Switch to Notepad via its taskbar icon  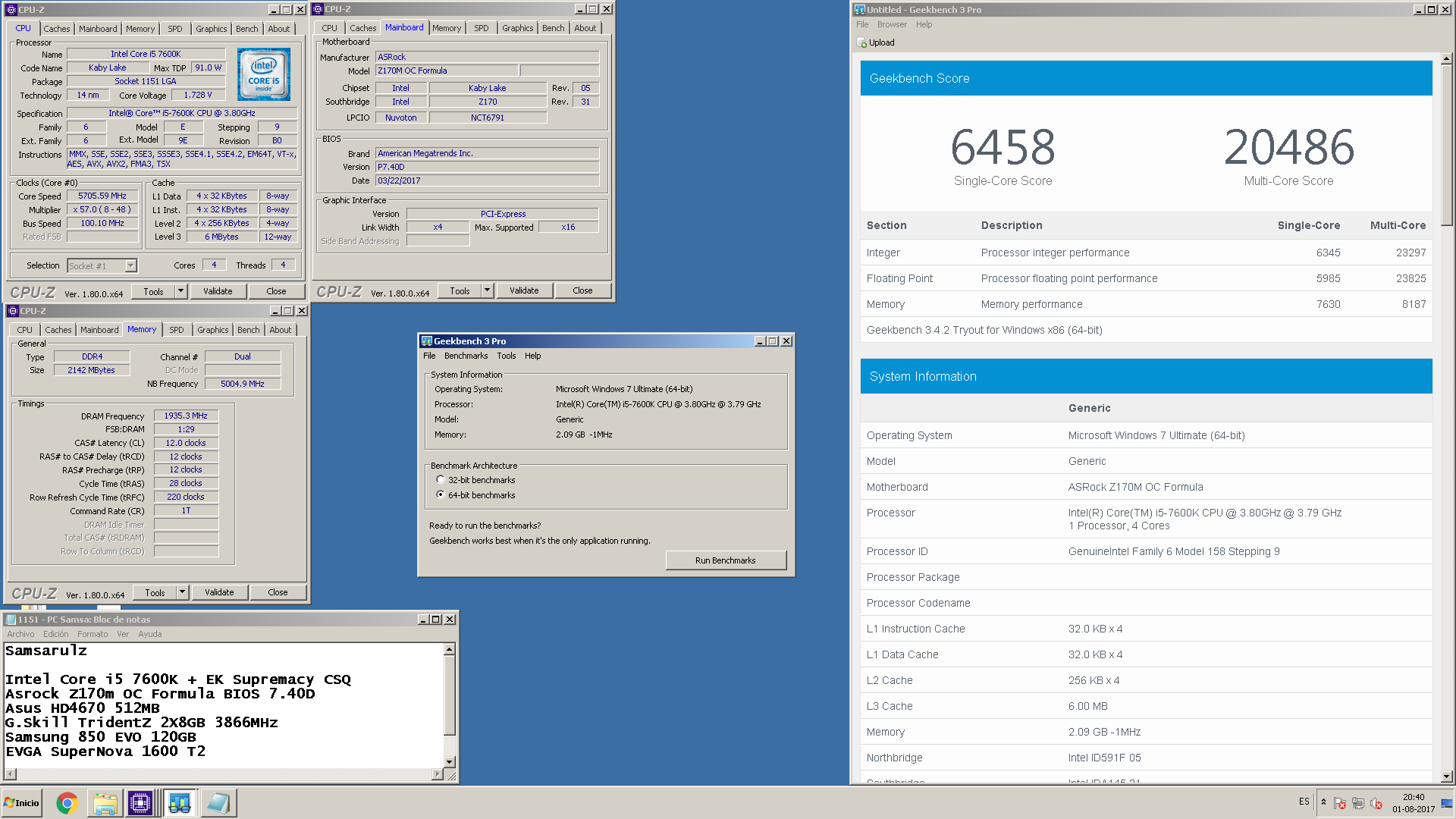coord(218,803)
